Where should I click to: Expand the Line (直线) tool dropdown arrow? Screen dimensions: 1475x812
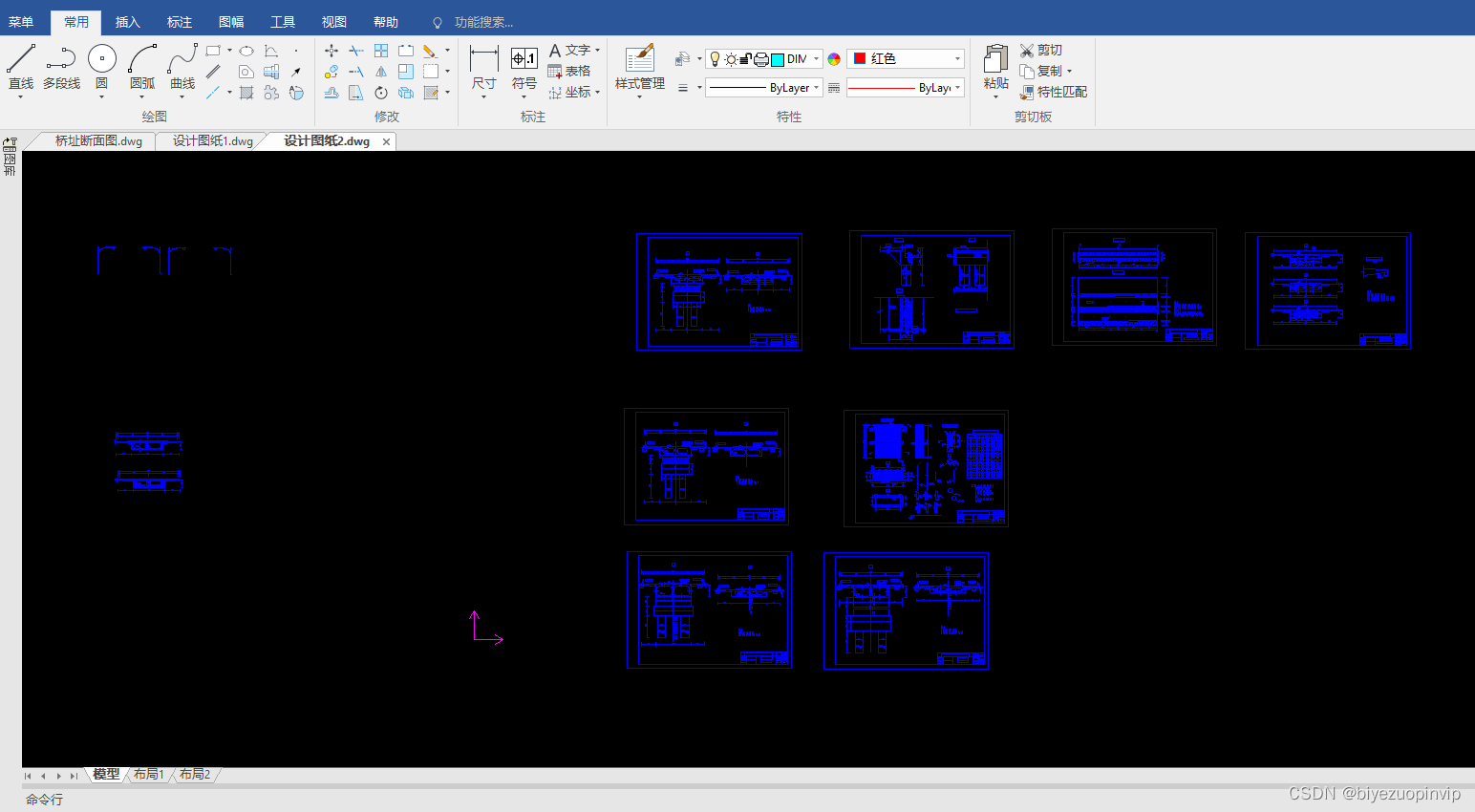21,96
